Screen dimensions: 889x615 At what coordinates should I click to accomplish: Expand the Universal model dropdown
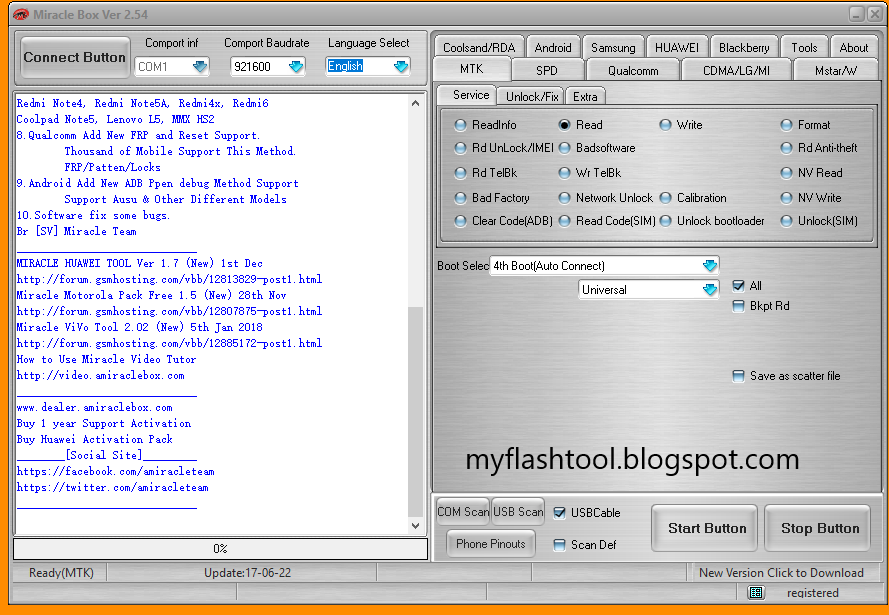[x=710, y=290]
